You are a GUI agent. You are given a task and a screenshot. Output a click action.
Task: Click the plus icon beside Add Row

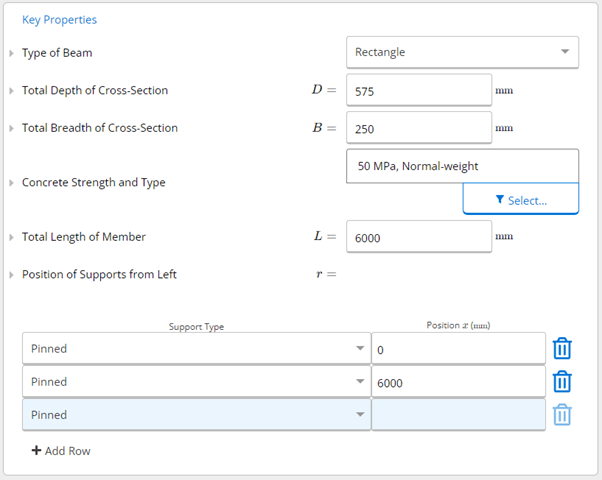(36, 450)
